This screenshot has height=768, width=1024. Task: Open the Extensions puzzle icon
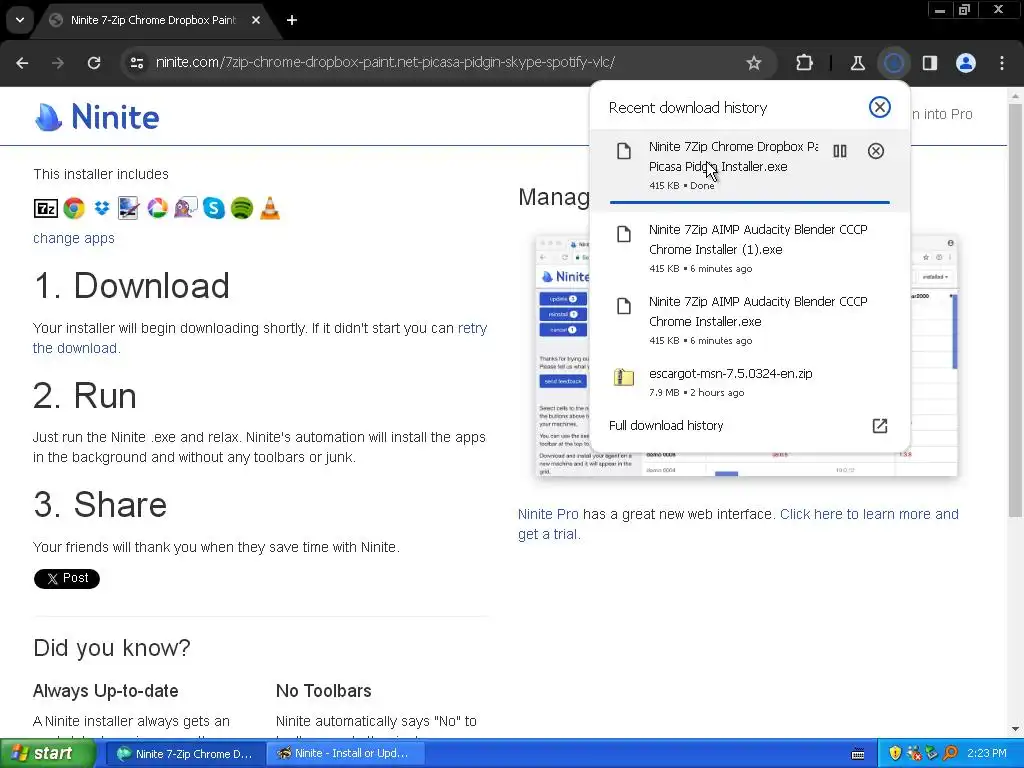coord(805,63)
